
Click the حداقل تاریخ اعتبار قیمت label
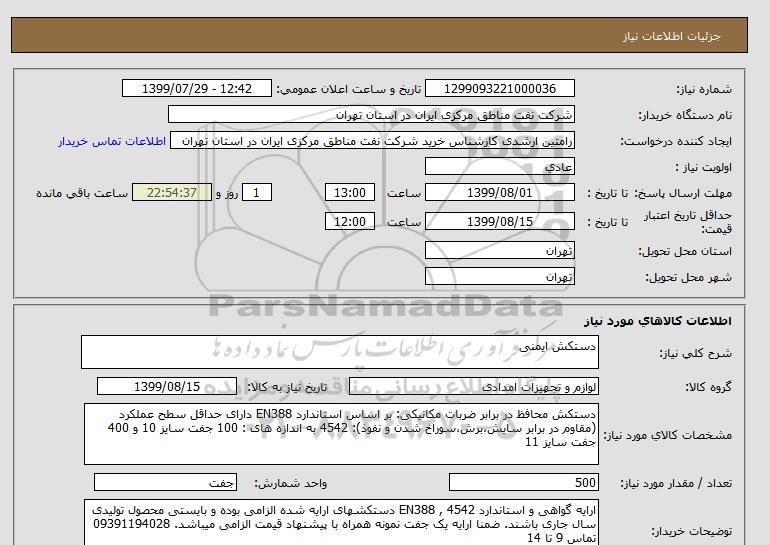688,222
